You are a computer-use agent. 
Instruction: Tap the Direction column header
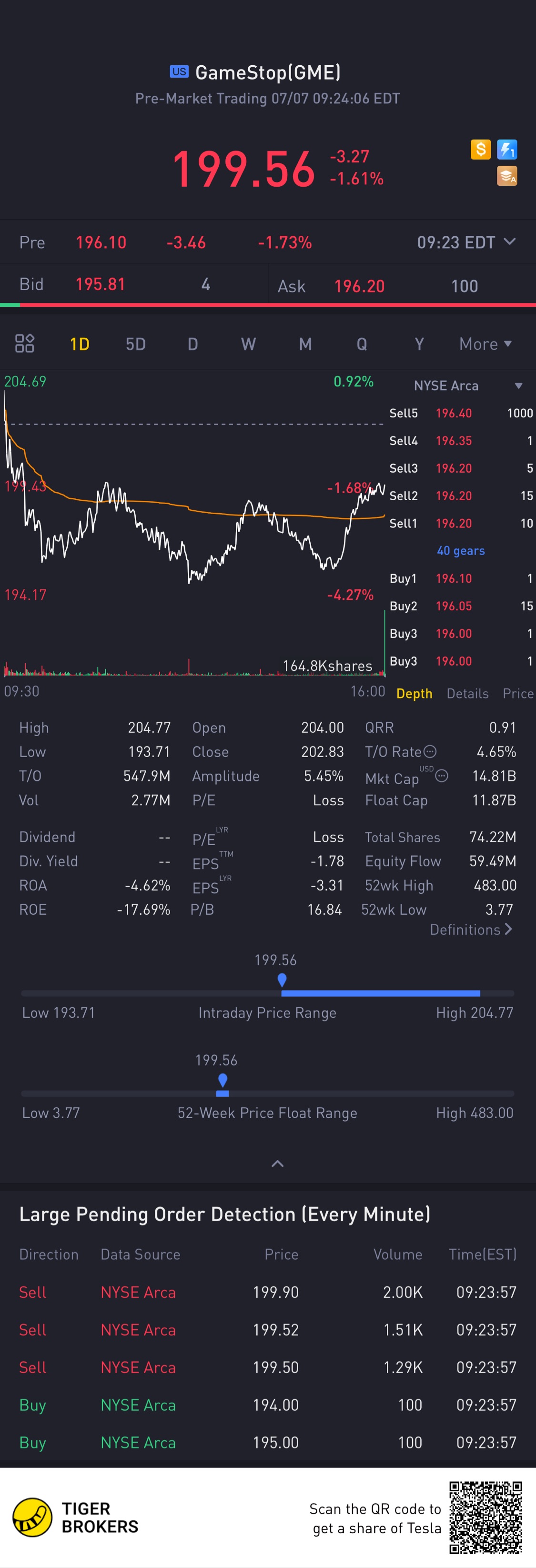tap(49, 1254)
